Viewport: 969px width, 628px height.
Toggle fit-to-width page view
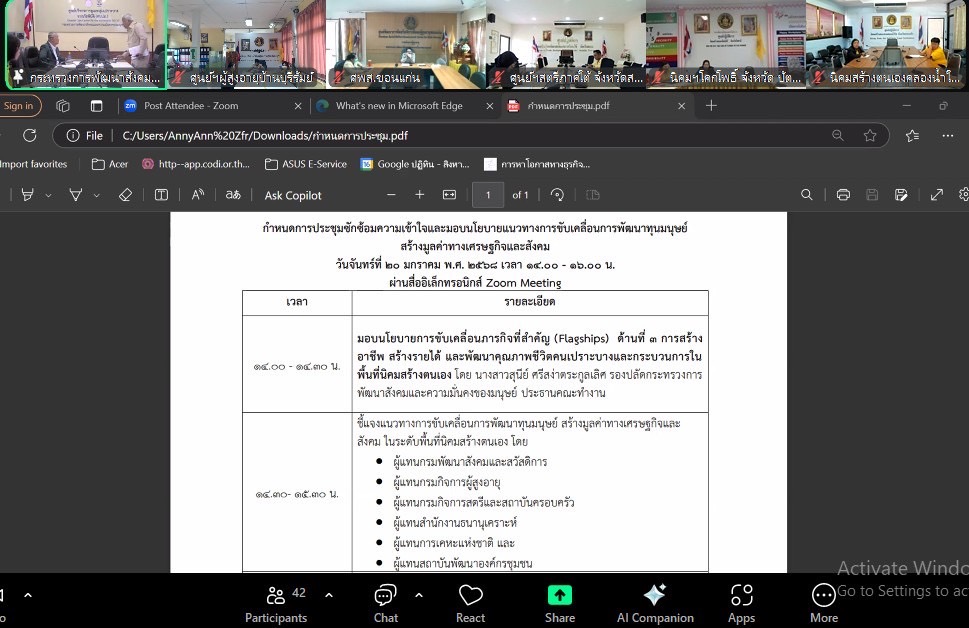tap(449, 195)
